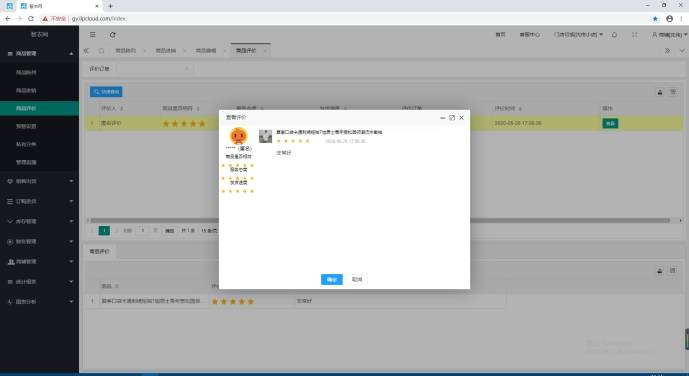Screen dimensions: 689x376
Task: Minimize the review dialog
Action: point(442,118)
